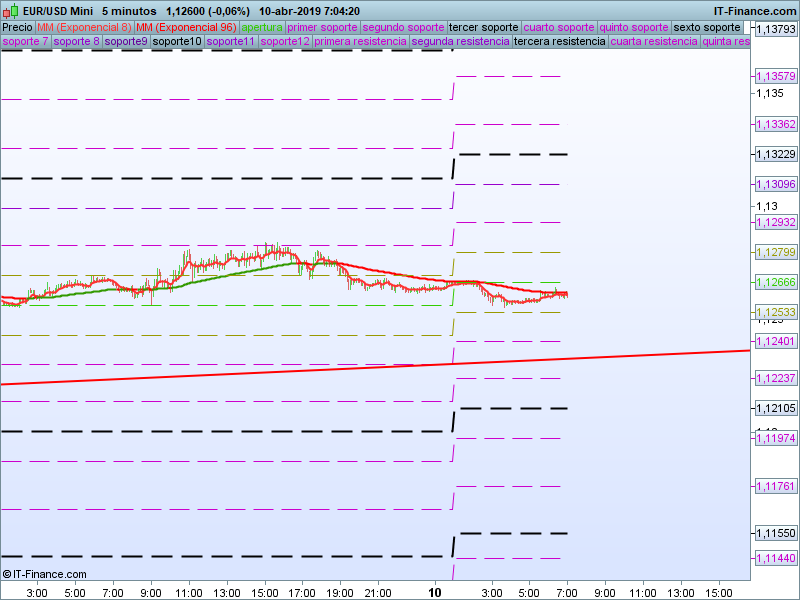Select the soporte10 legend label
Screen dimensions: 800x600
click(x=177, y=42)
